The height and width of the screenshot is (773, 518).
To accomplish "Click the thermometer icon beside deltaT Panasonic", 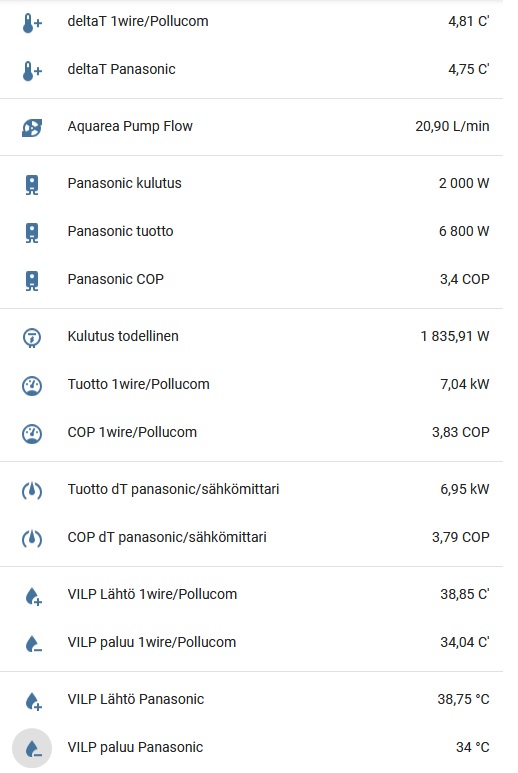I will (32, 71).
